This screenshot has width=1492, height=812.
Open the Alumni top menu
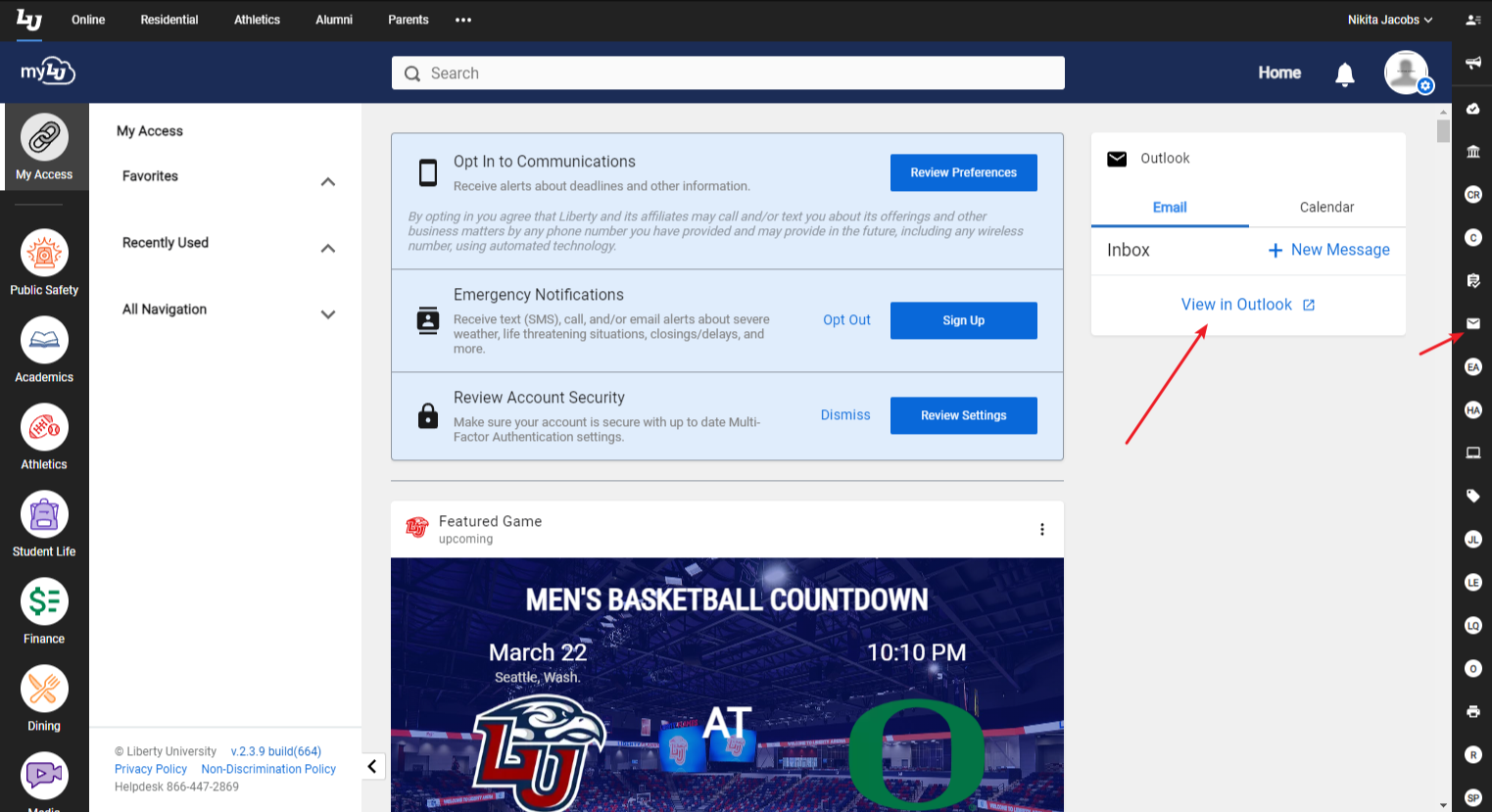click(x=333, y=20)
